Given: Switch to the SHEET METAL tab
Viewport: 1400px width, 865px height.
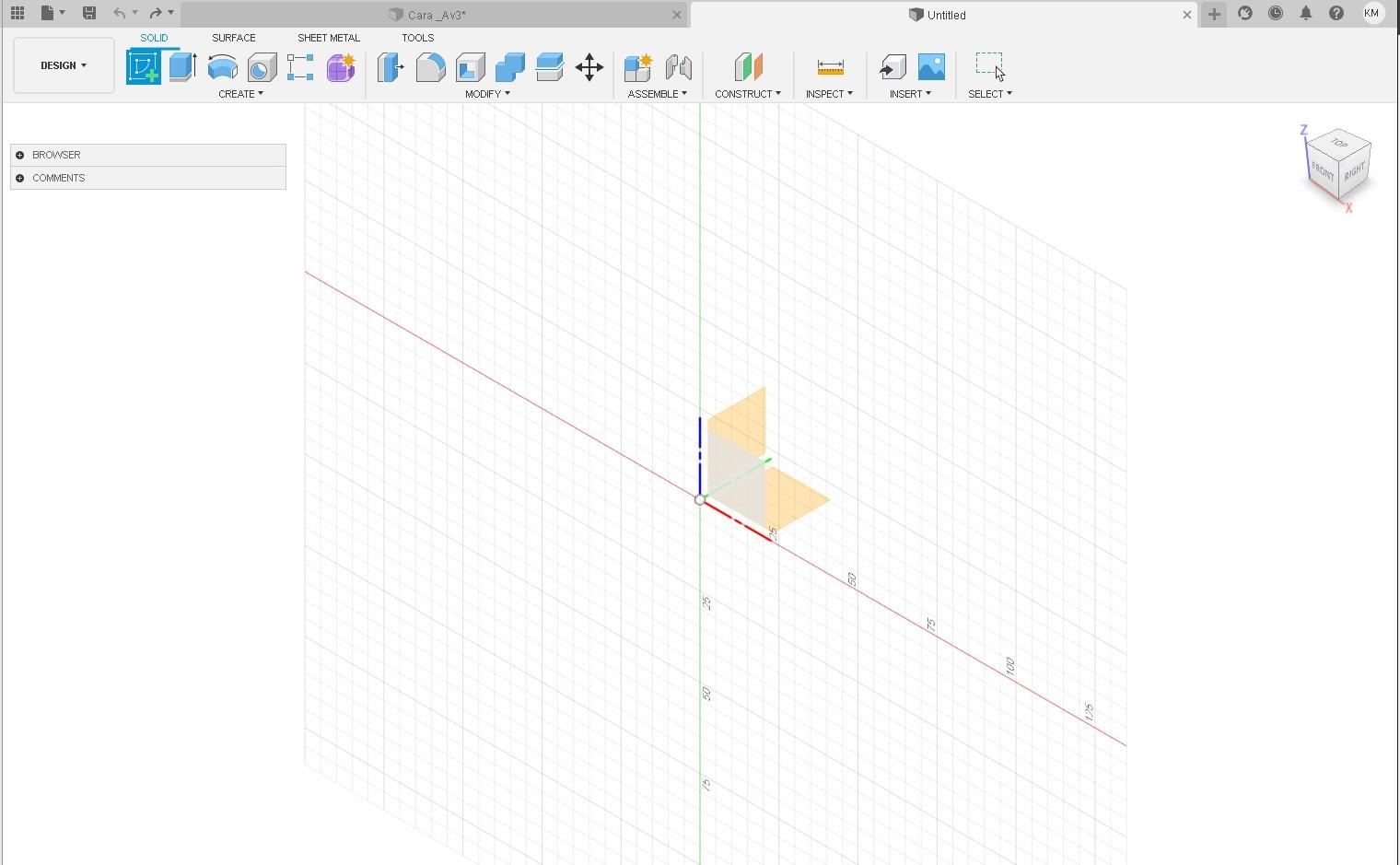Looking at the screenshot, I should tap(329, 38).
